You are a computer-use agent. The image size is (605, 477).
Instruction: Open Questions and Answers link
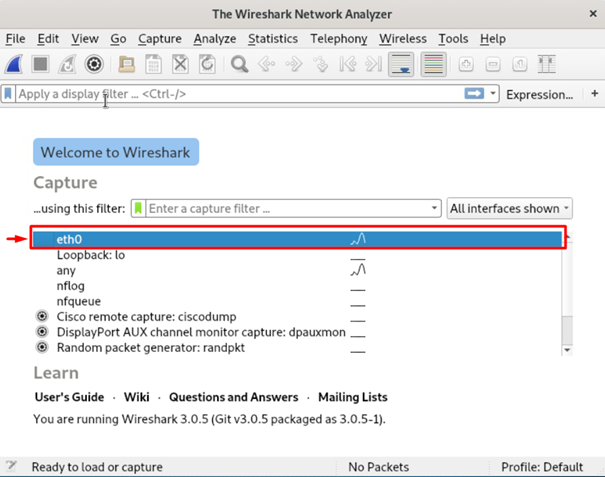[233, 397]
